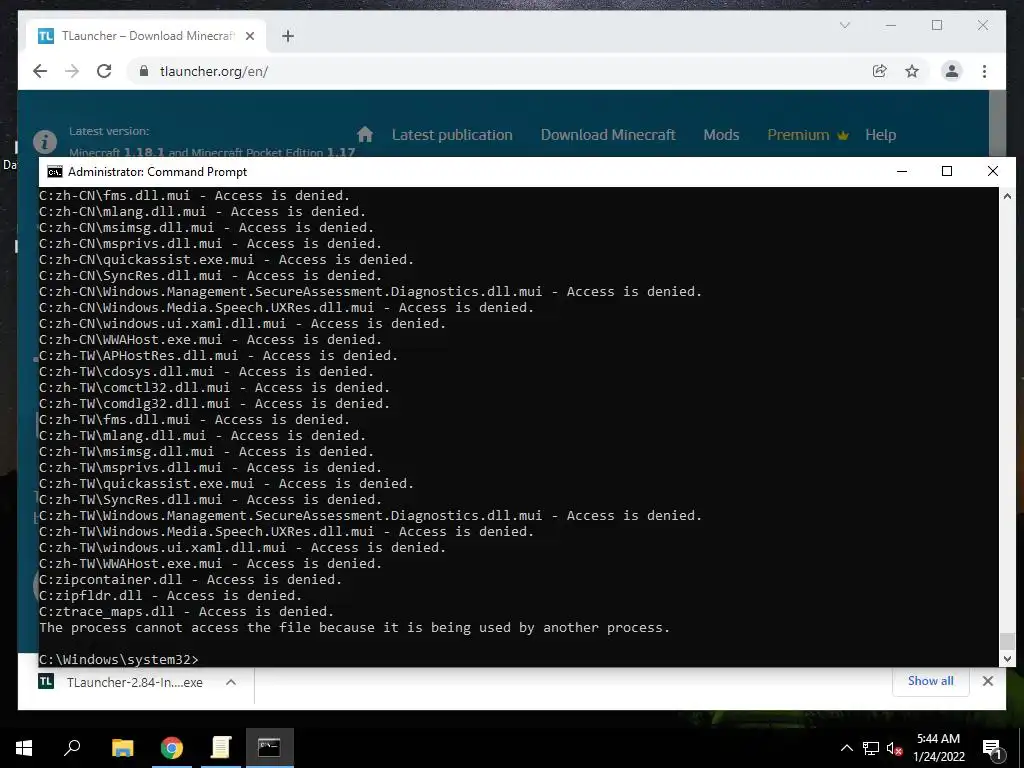Open File Explorer from taskbar

(123, 748)
